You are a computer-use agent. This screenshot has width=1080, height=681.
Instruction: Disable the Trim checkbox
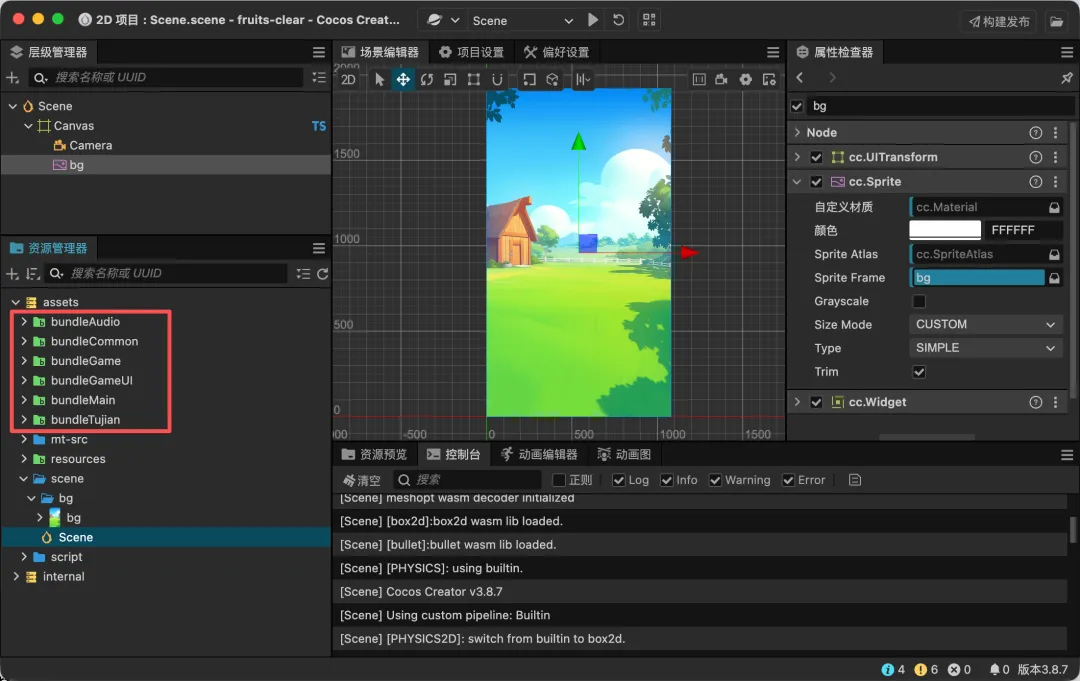click(919, 372)
